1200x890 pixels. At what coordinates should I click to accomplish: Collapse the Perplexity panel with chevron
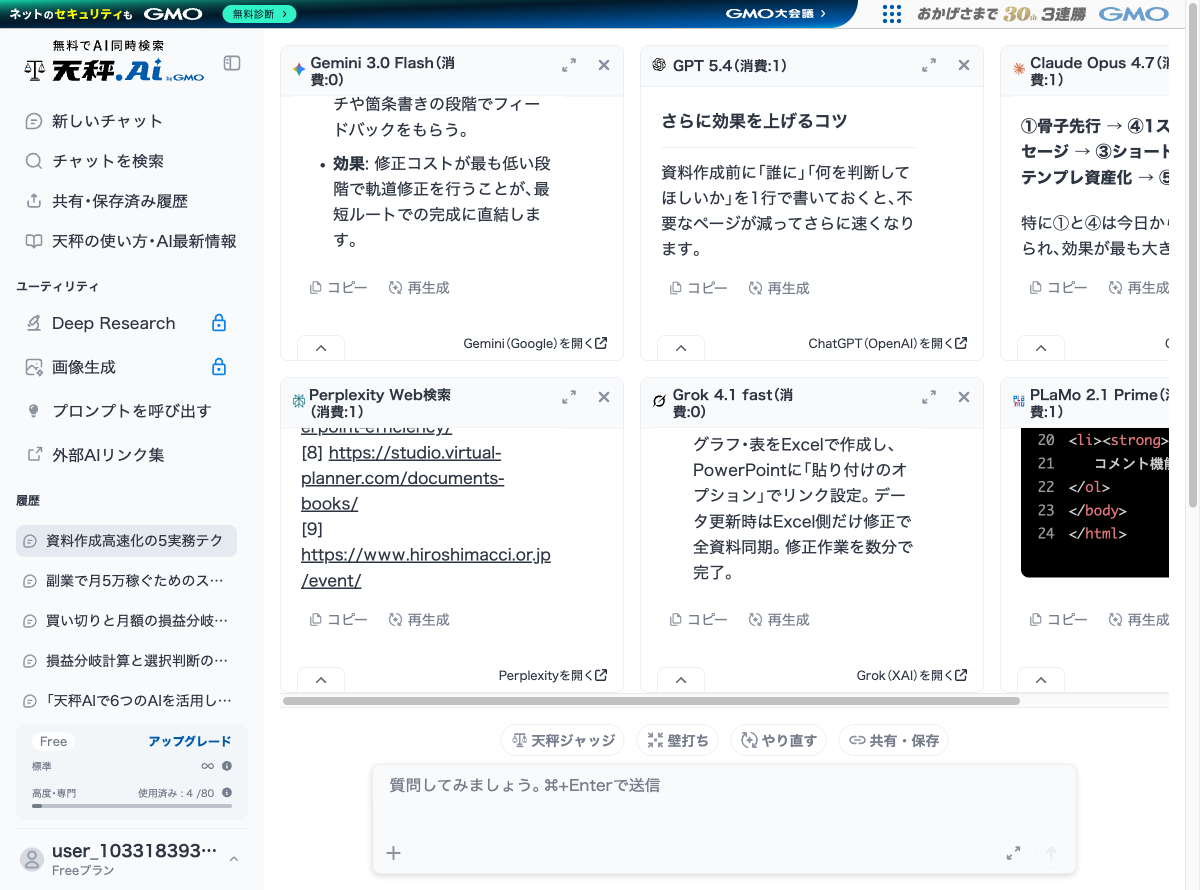[321, 680]
